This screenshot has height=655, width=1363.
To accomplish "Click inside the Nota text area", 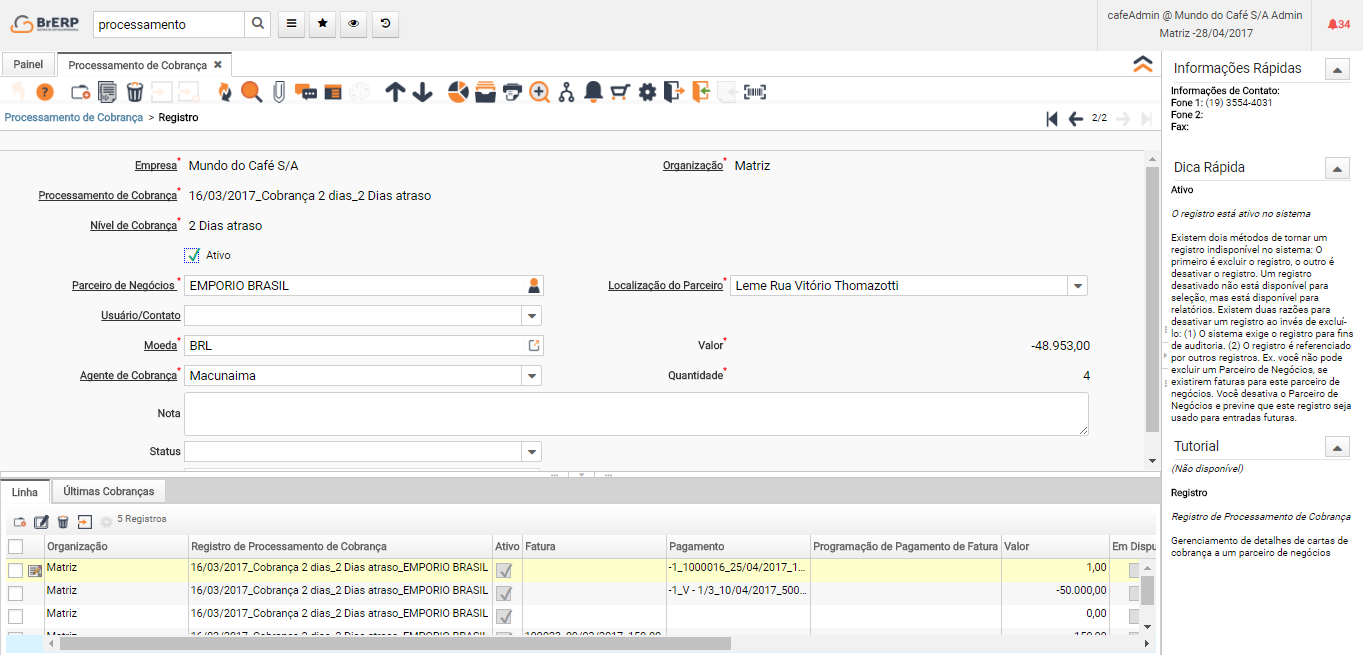I will [635, 413].
